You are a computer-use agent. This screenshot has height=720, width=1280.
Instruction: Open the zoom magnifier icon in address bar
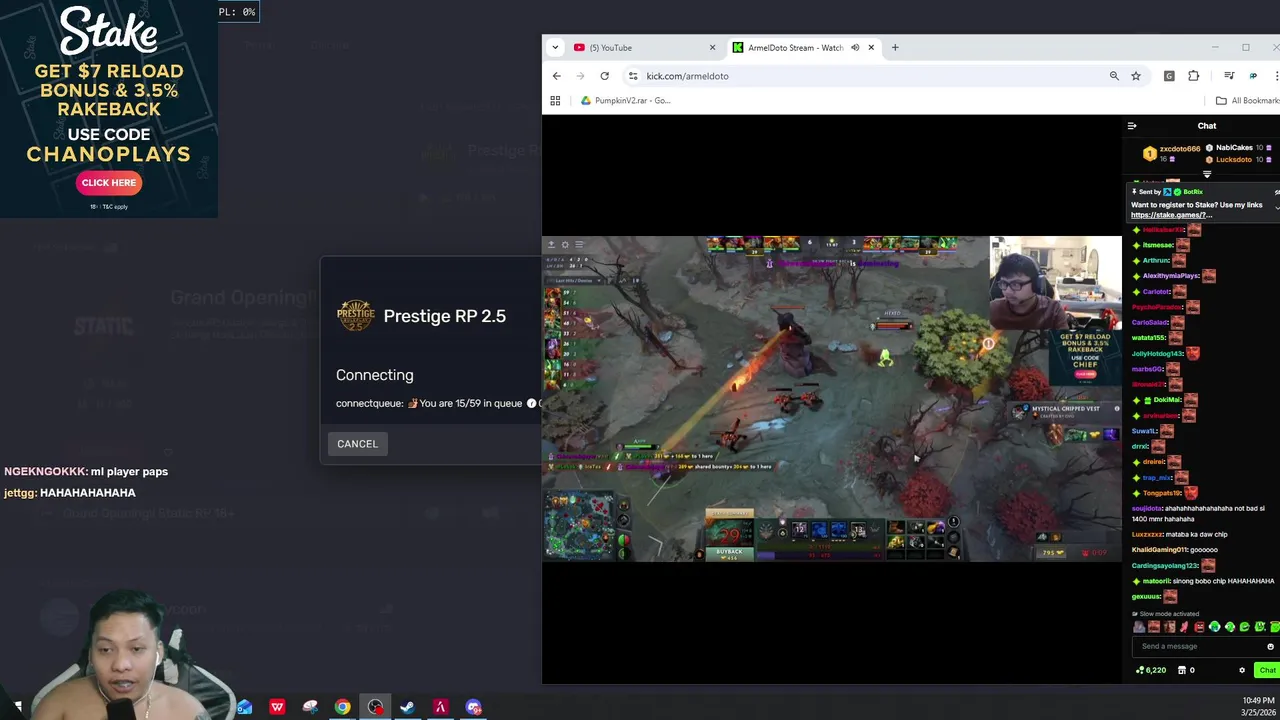pos(1114,76)
